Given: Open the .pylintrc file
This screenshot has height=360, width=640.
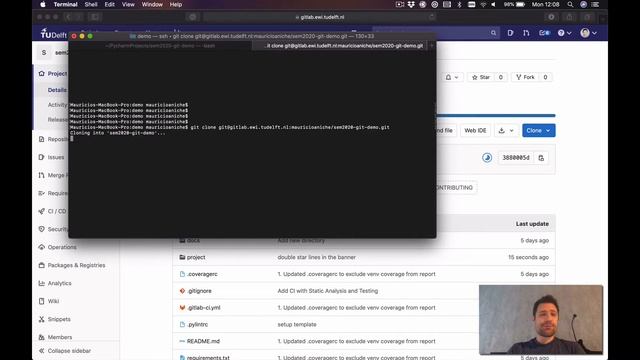Looking at the screenshot, I should pyautogui.click(x=197, y=324).
